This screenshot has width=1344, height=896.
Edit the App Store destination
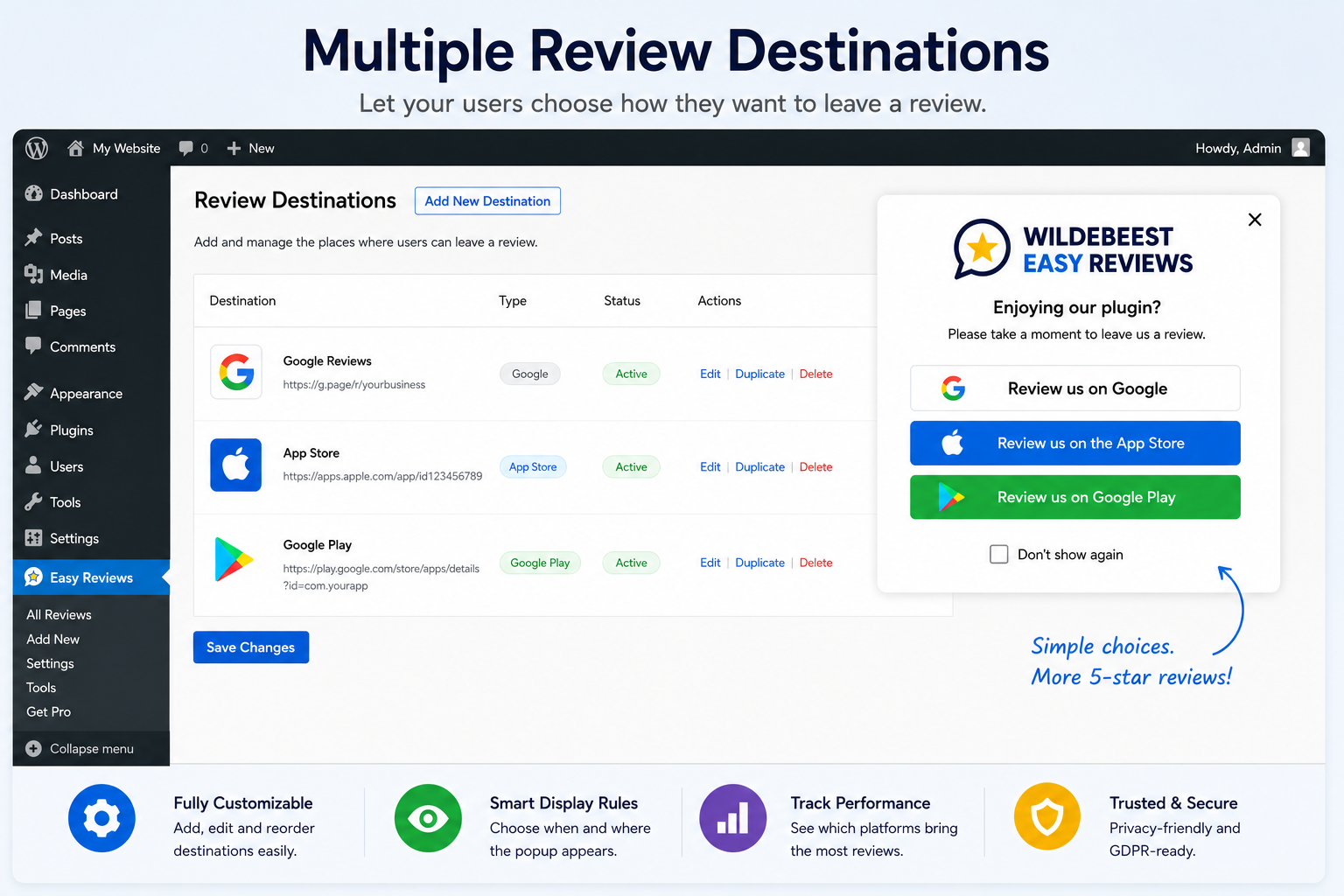(x=710, y=467)
